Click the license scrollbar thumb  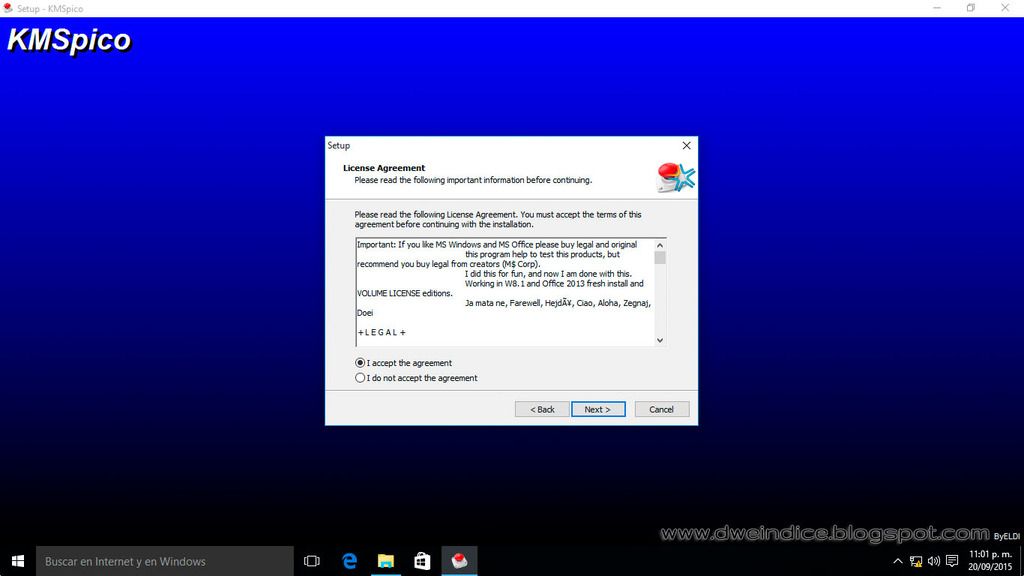660,257
